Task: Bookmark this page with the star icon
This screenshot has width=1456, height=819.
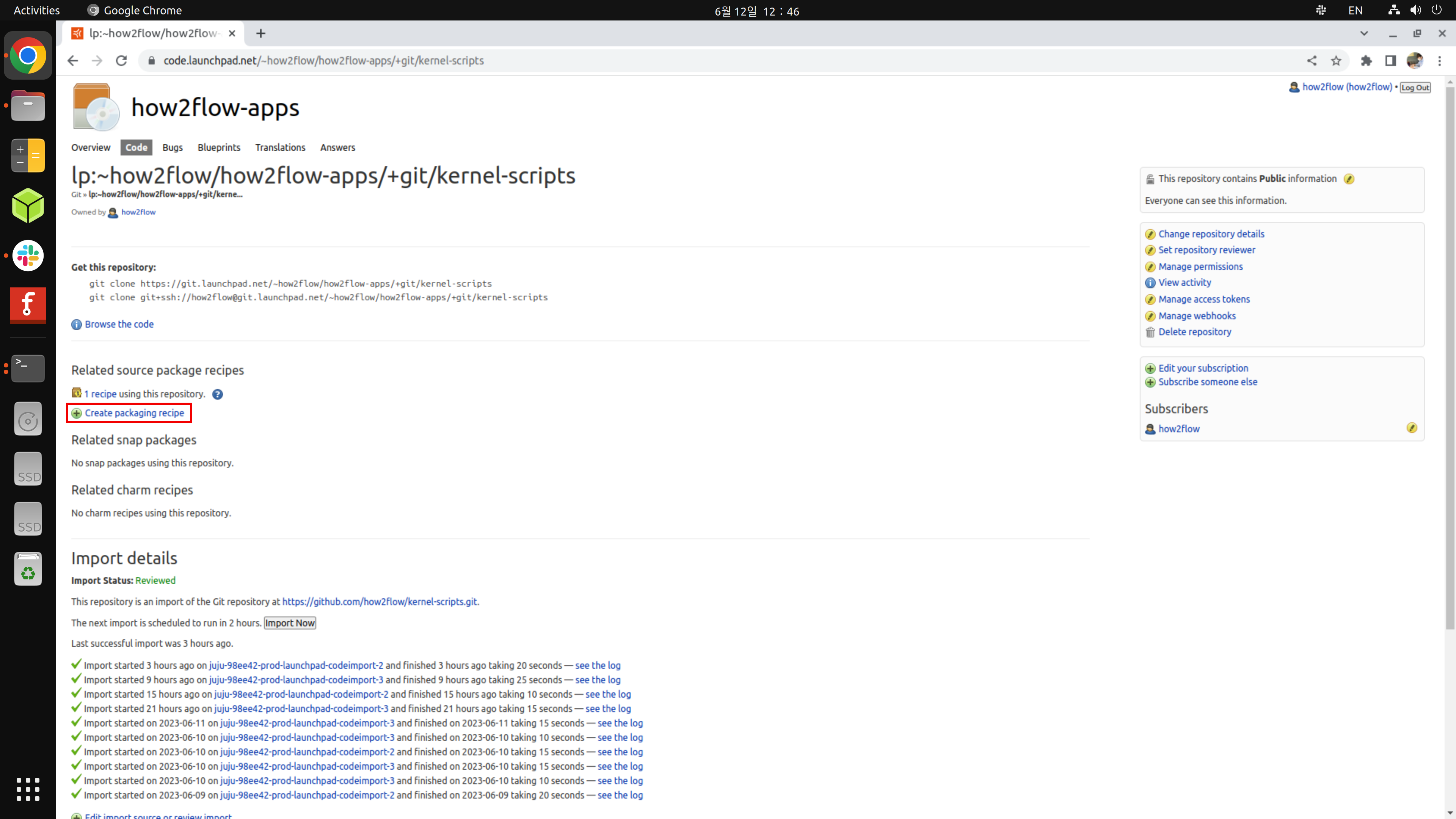Action: [x=1336, y=61]
